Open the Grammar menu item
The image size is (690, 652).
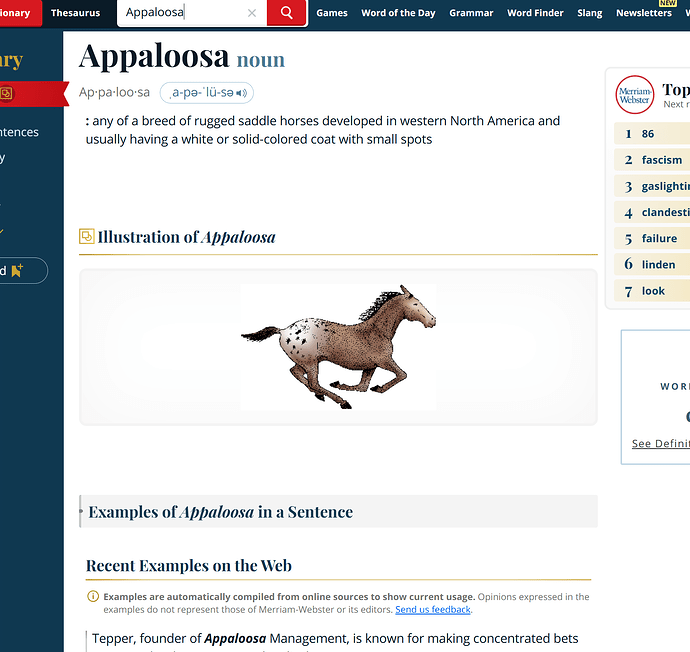tap(471, 13)
